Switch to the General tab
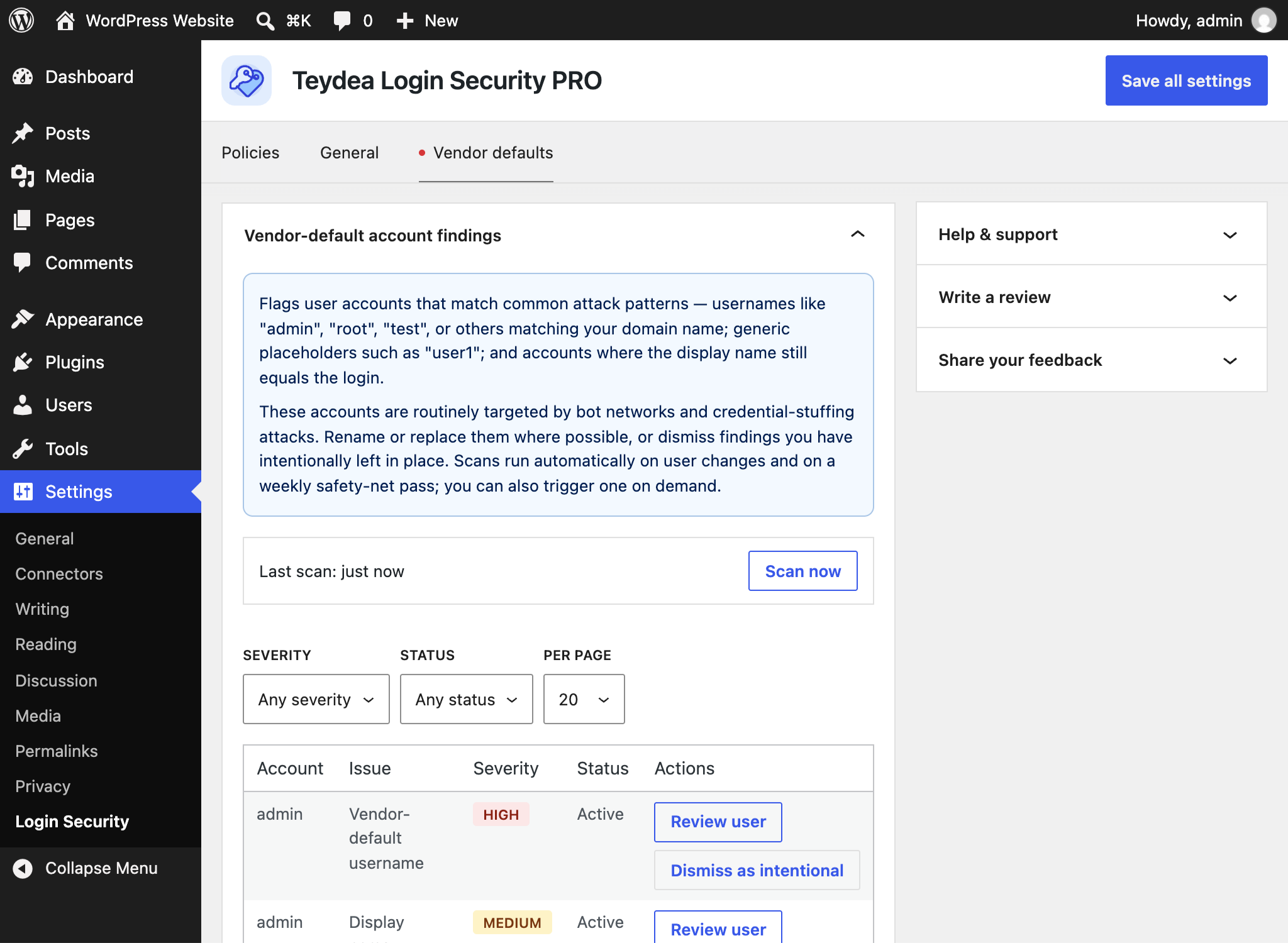The width and height of the screenshot is (1288, 943). pyautogui.click(x=350, y=153)
